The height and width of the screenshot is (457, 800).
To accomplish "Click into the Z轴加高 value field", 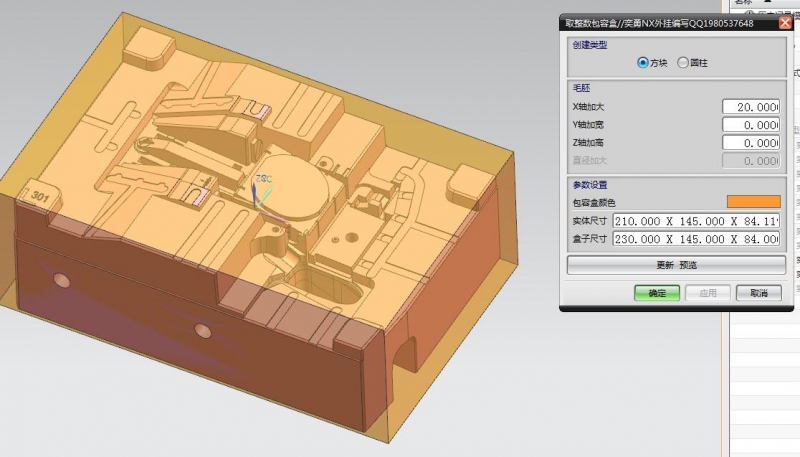I will (x=750, y=143).
